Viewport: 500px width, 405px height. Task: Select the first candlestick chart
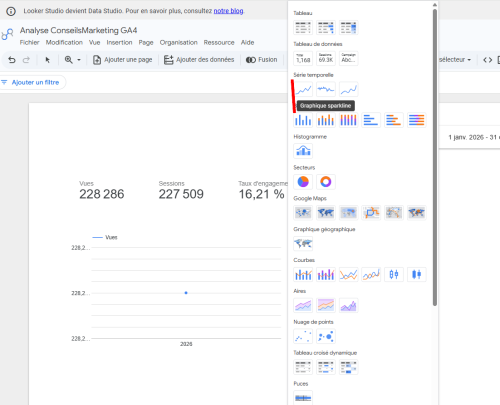click(x=394, y=274)
